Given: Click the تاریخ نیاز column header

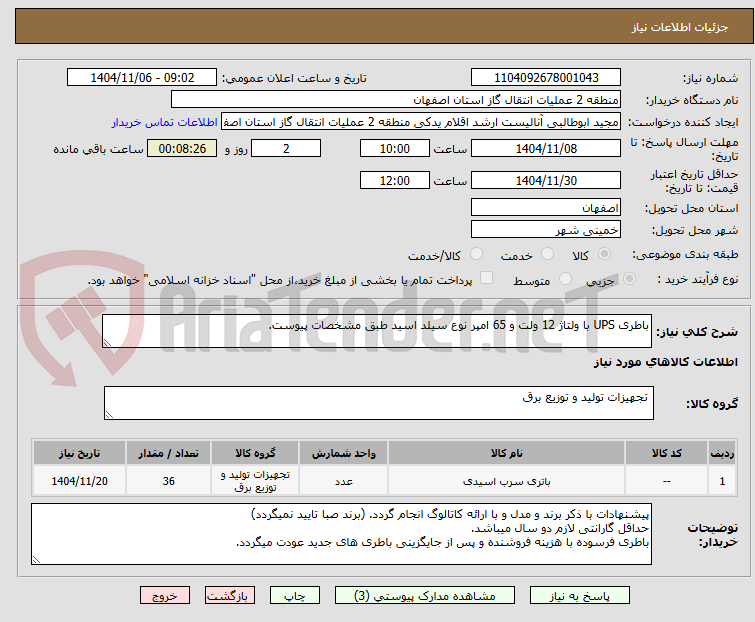Looking at the screenshot, I should [x=79, y=453].
